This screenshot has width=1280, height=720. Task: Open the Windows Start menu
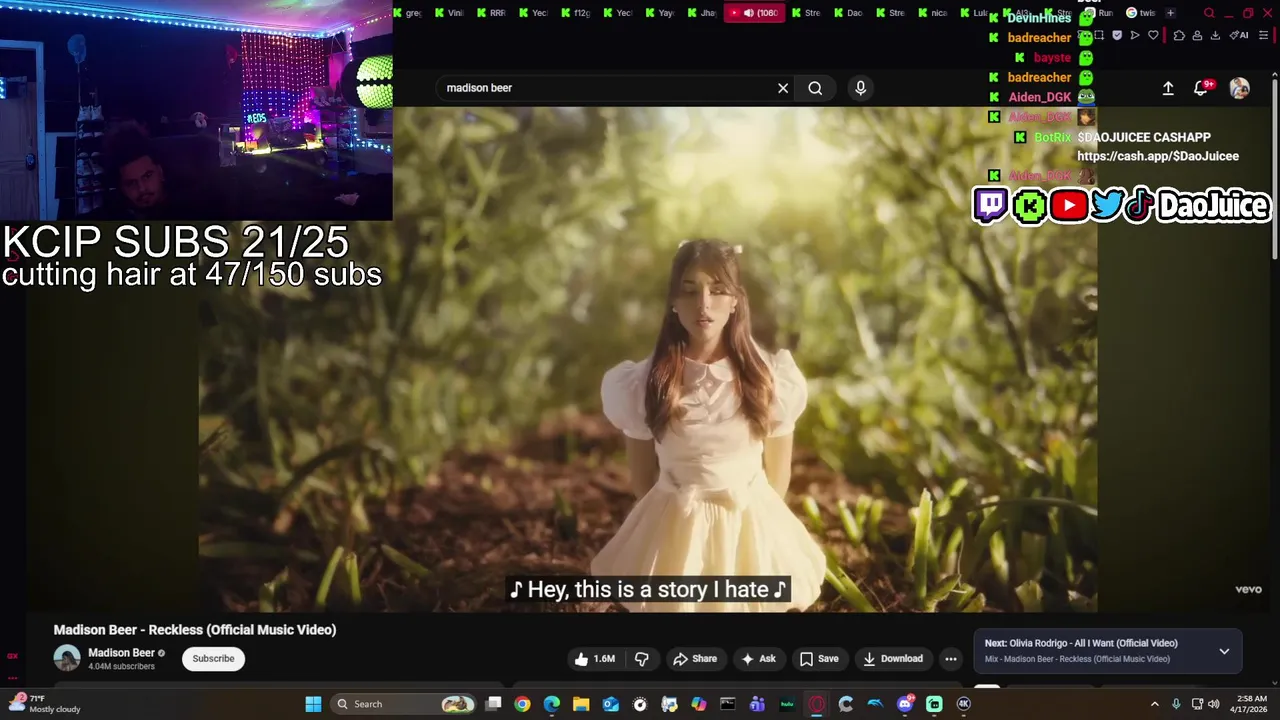312,704
